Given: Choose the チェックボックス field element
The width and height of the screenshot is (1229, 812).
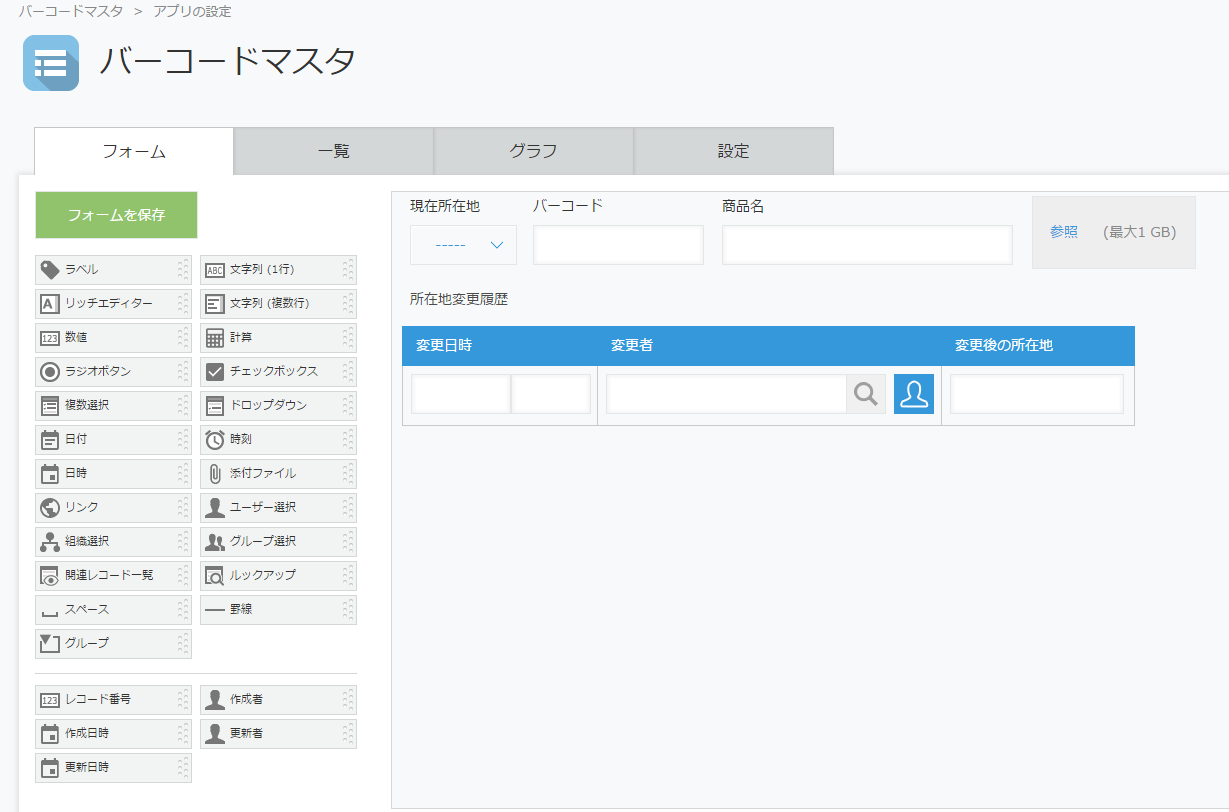Looking at the screenshot, I should [x=278, y=372].
